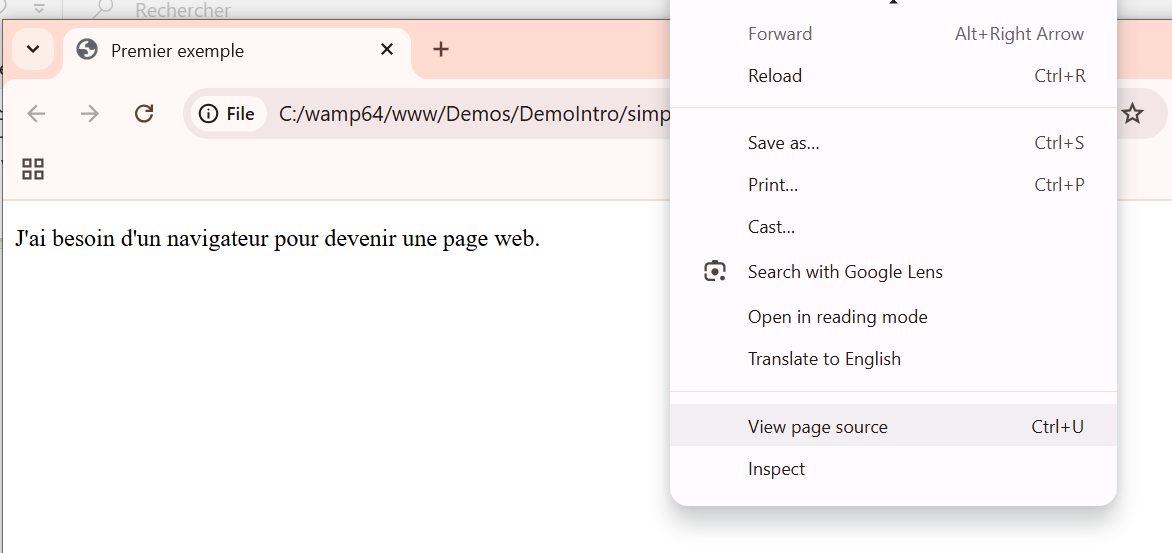
Task: Focus the address bar URL field
Action: pyautogui.click(x=474, y=114)
